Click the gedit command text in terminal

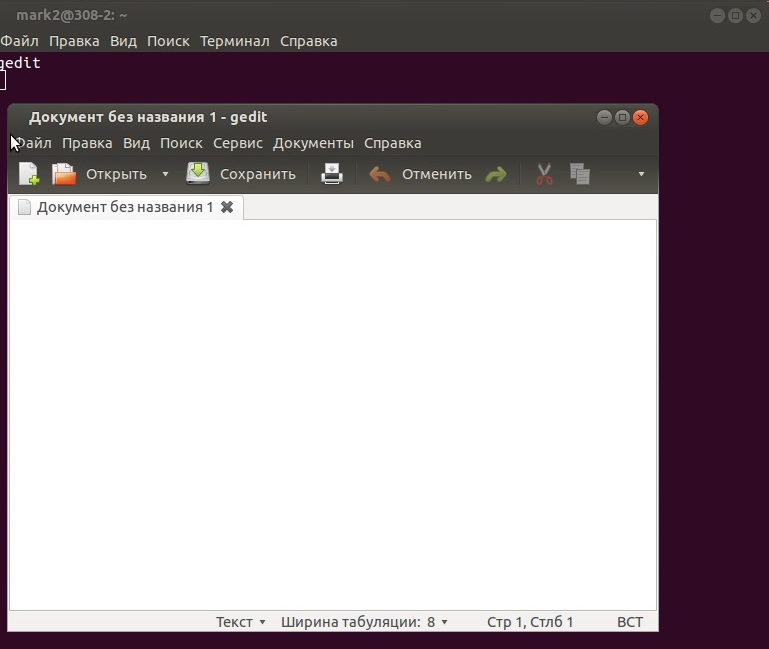point(20,63)
